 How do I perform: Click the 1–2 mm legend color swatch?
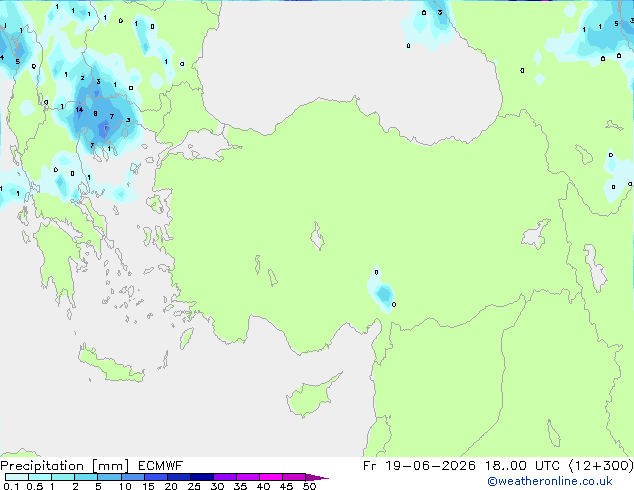pyautogui.click(x=63, y=477)
